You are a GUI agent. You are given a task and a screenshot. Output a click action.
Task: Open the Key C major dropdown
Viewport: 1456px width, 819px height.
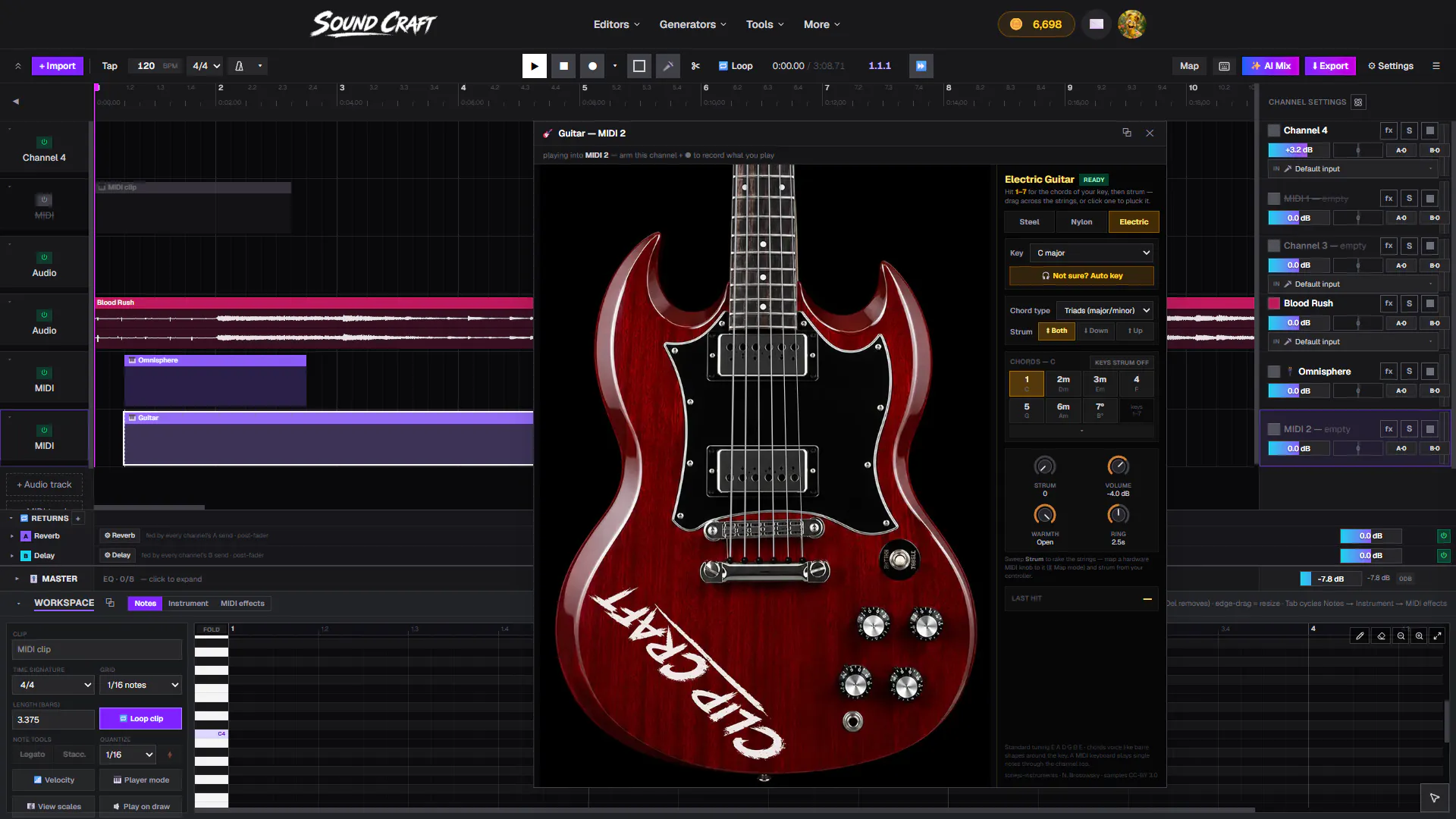click(x=1093, y=253)
